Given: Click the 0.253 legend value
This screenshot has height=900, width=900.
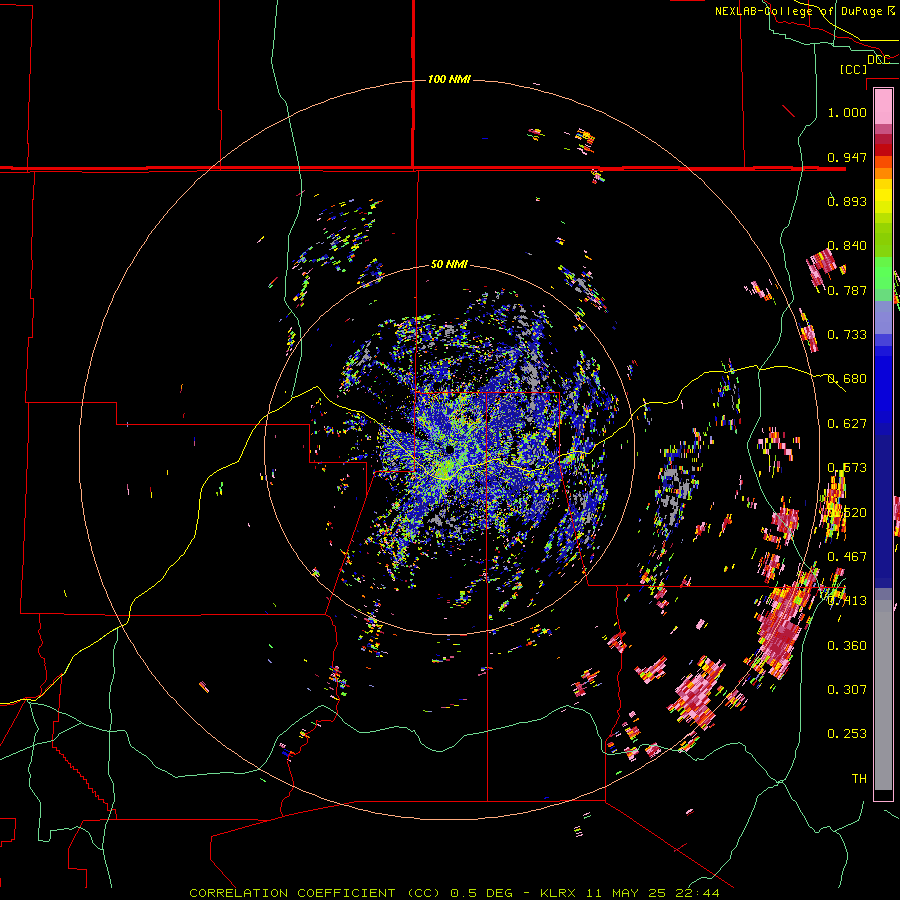Looking at the screenshot, I should pos(847,734).
